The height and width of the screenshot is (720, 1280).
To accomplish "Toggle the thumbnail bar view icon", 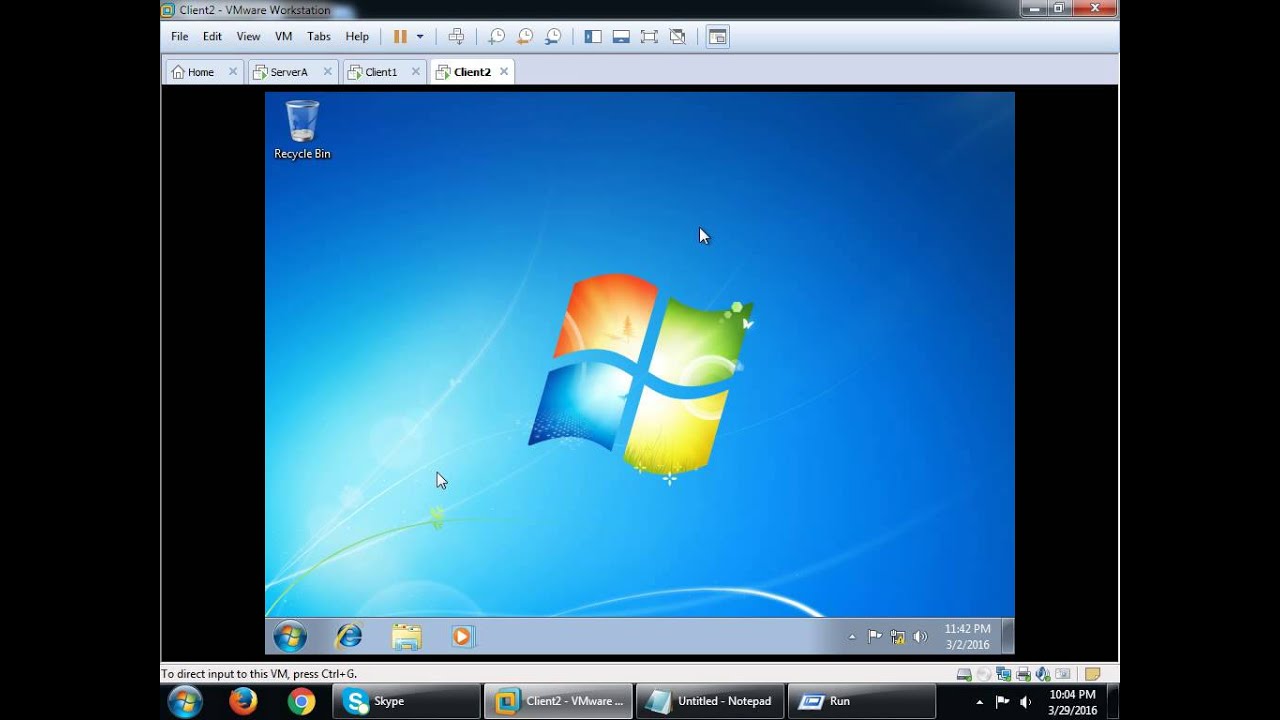I will click(621, 37).
